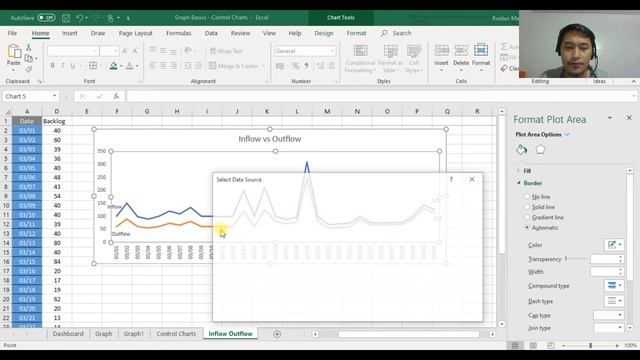Click the Copy icon
Viewport: 640px width, 360px height.
click(x=29, y=58)
